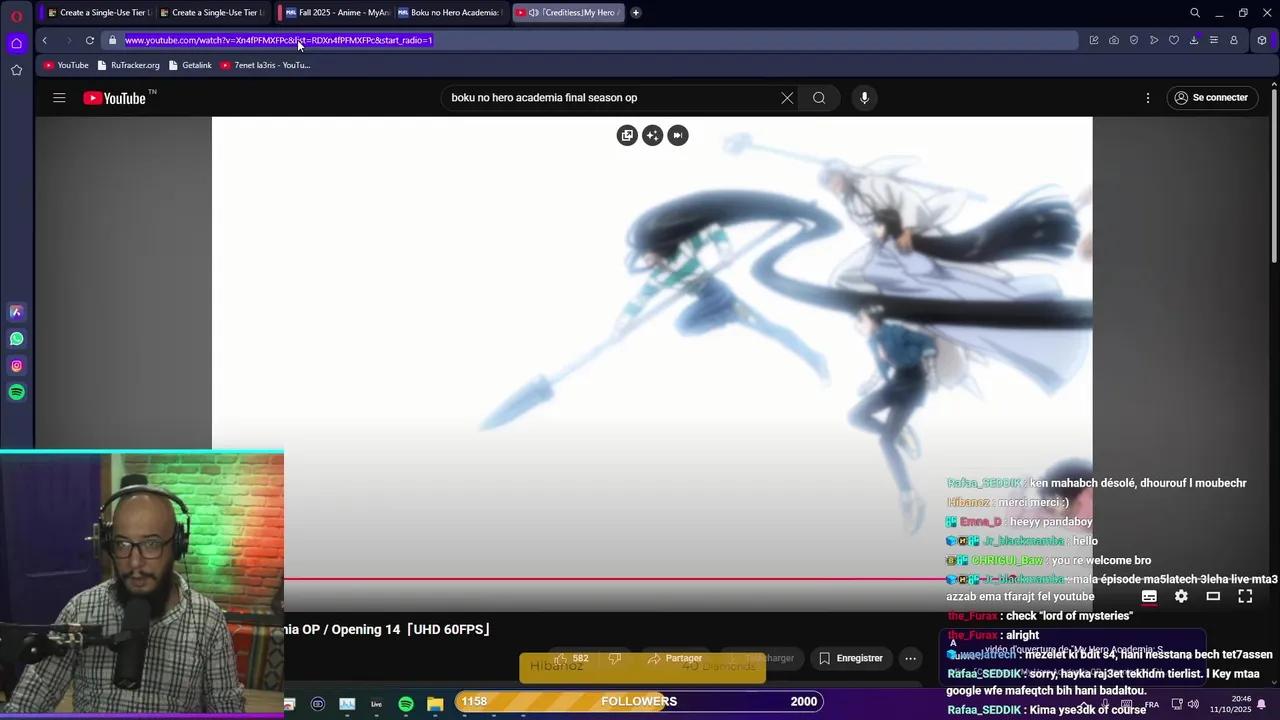1280x720 pixels.
Task: Open the Live app in the taskbar
Action: pos(376,704)
